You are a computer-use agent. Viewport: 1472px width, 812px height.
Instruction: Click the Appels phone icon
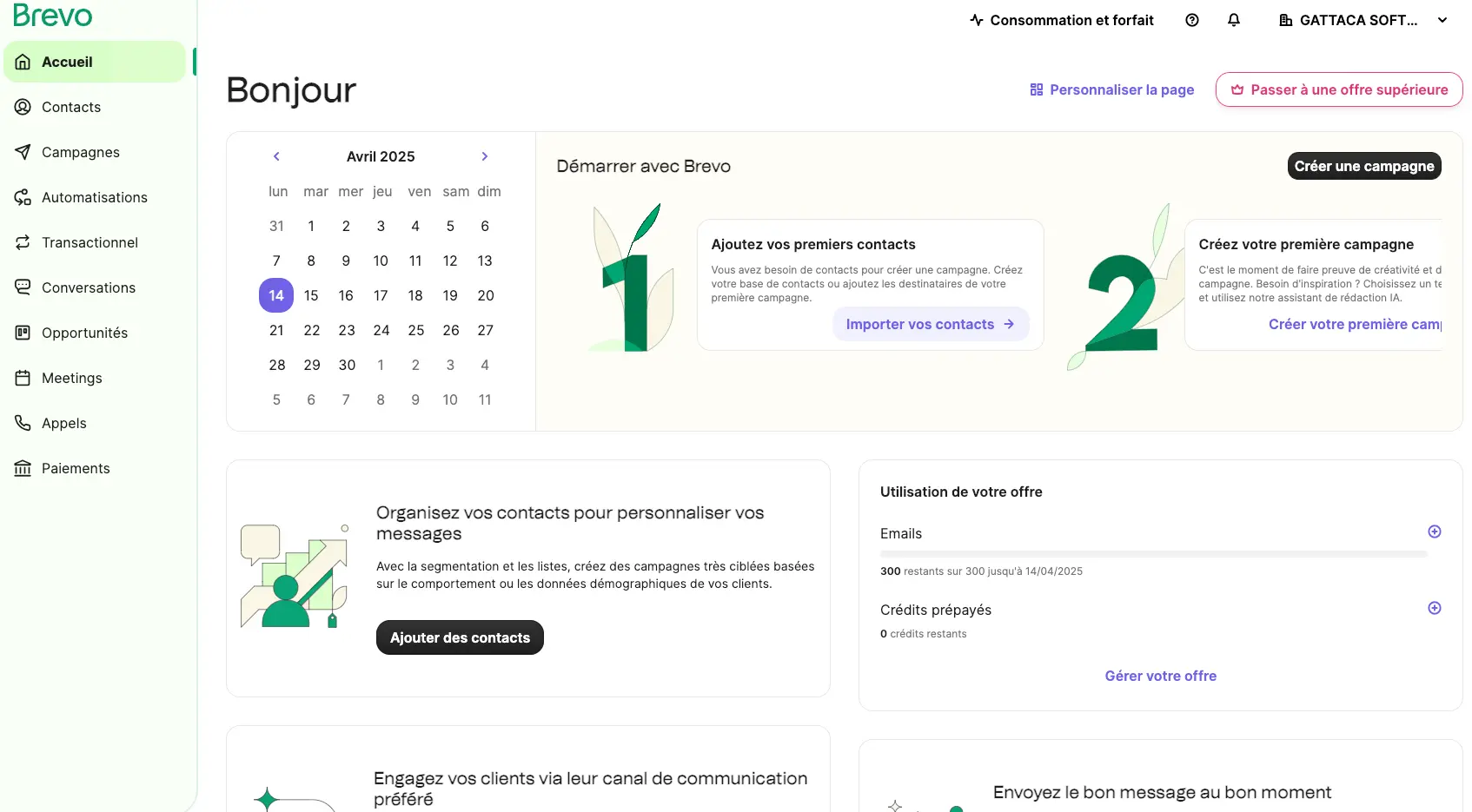(23, 423)
